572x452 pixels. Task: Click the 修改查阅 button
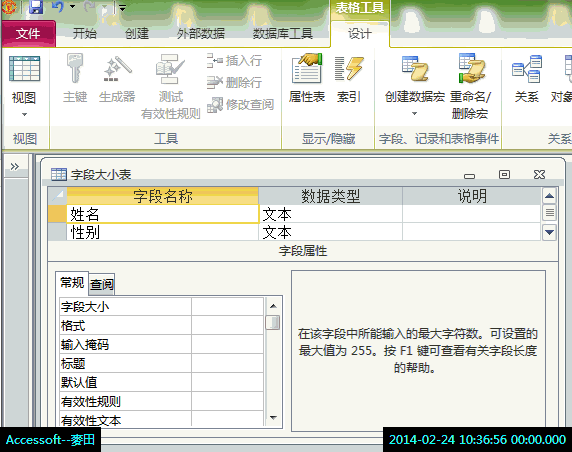(x=241, y=105)
